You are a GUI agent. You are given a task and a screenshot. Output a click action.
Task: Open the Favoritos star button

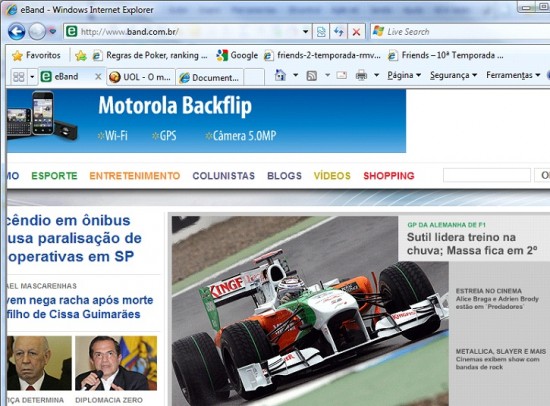tap(36, 55)
